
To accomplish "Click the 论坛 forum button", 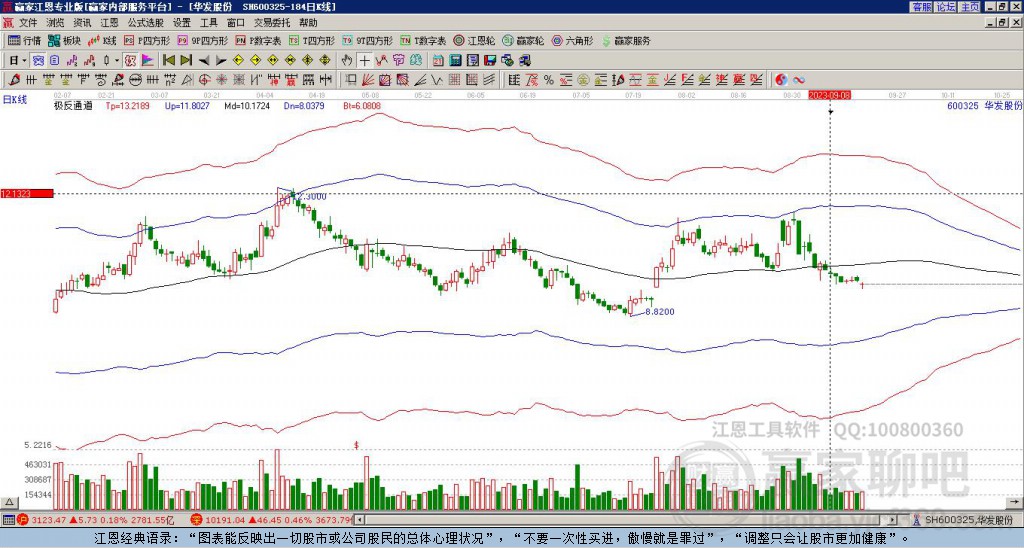I will pyautogui.click(x=946, y=7).
